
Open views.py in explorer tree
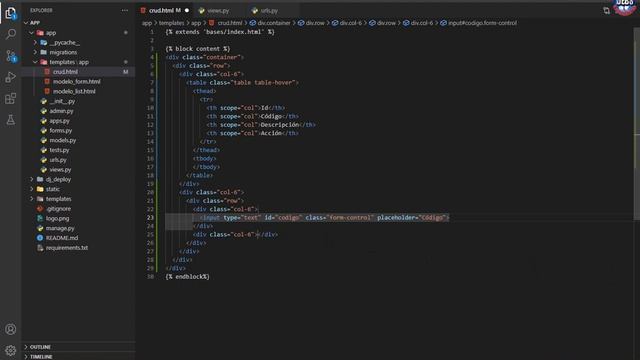pos(60,169)
